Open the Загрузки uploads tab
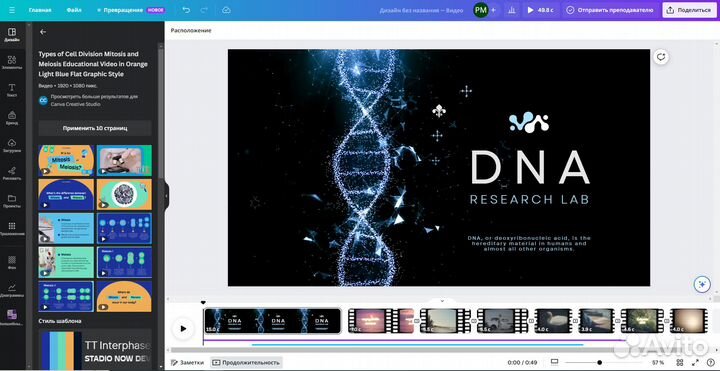The height and width of the screenshot is (371, 720). click(12, 145)
